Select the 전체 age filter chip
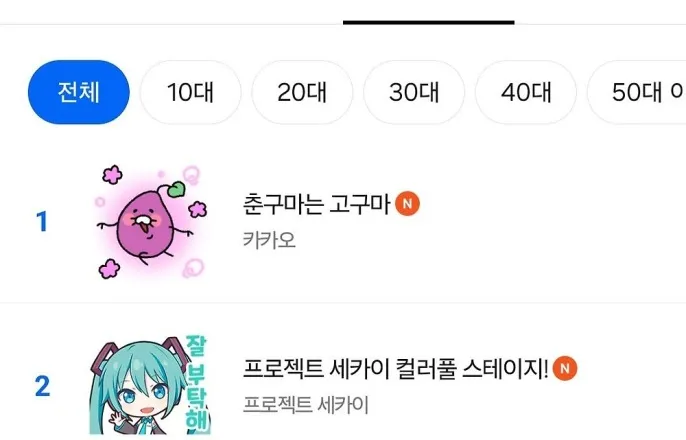Screen dimensions: 686x440 pos(79,92)
